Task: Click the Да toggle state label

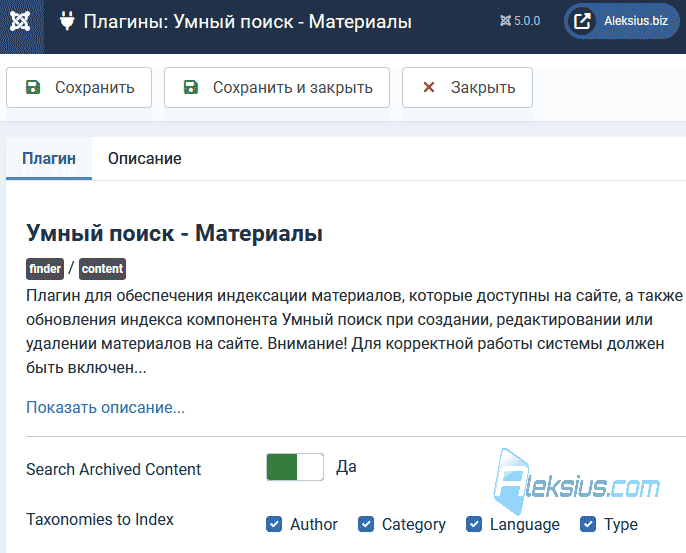Action: 346,467
